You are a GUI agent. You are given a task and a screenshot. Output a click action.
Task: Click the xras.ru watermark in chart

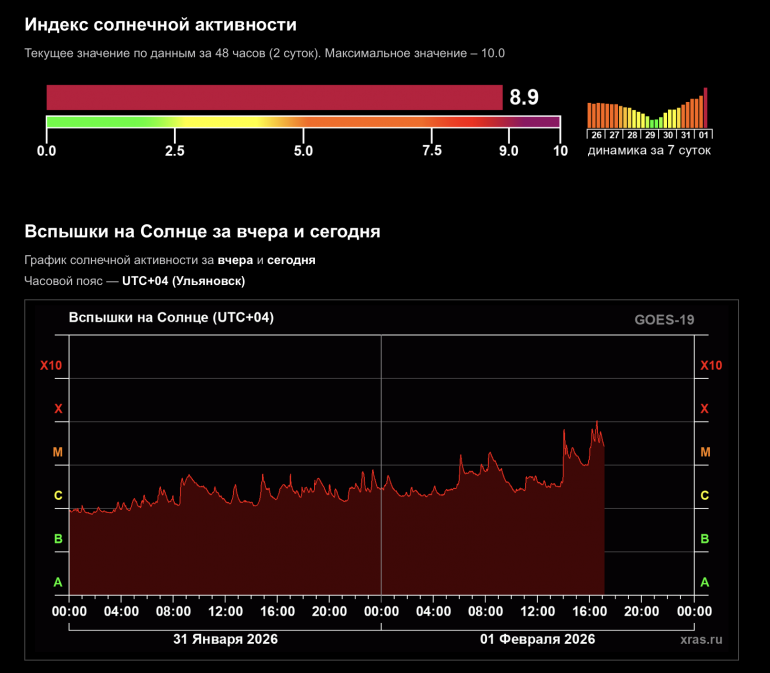699,639
